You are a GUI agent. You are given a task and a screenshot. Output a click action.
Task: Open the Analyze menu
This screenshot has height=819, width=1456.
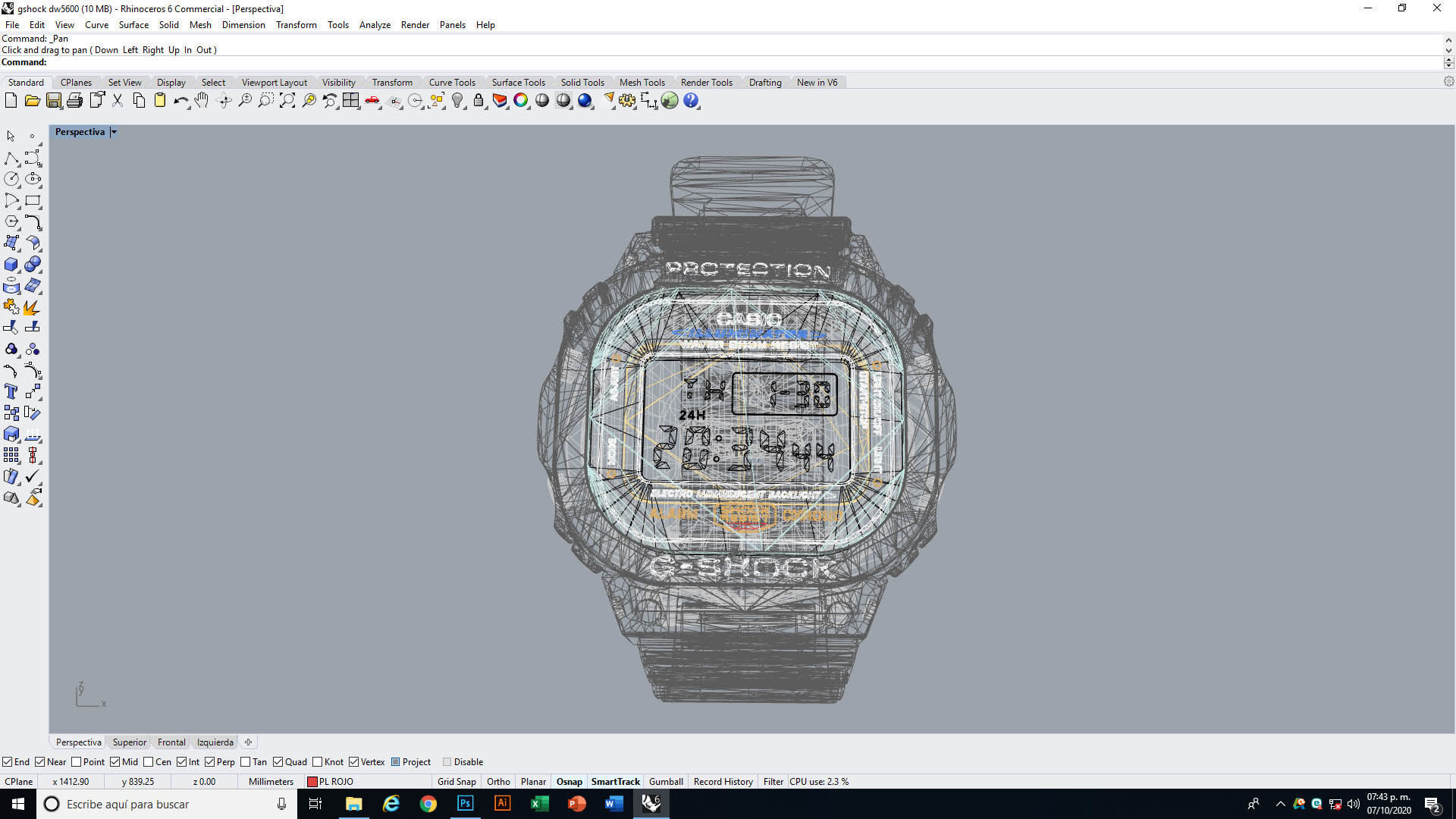[375, 25]
